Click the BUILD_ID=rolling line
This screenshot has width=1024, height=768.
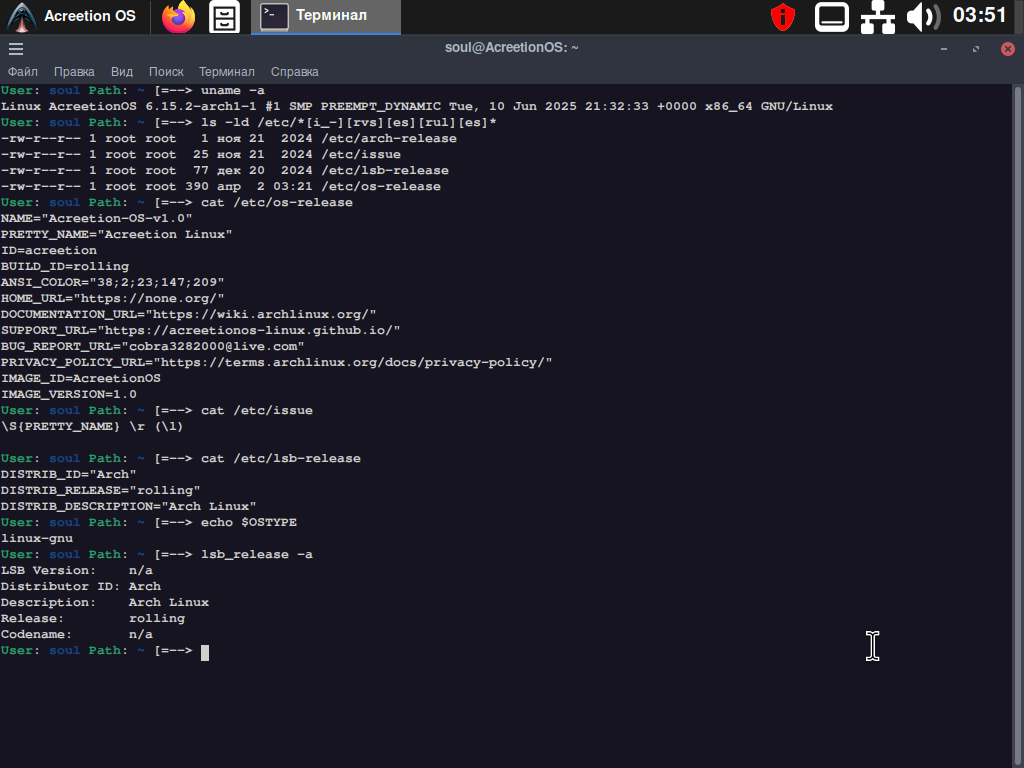[x=65, y=266]
